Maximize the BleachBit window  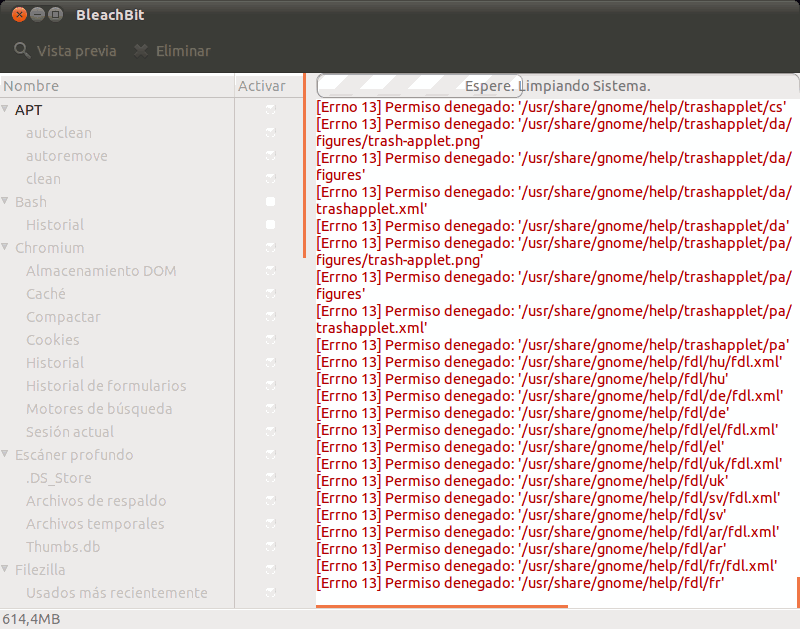pyautogui.click(x=55, y=15)
